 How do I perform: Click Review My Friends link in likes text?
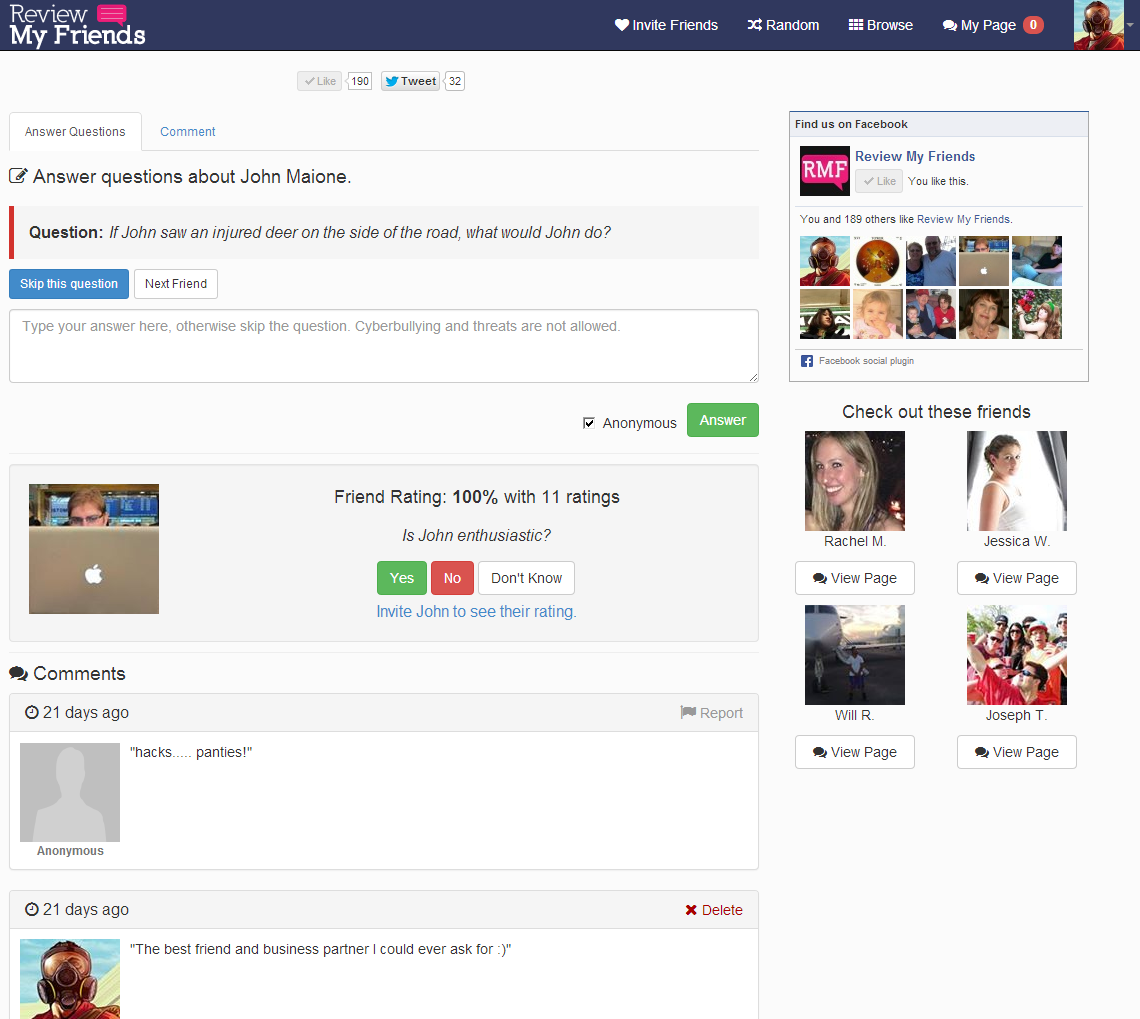(x=963, y=219)
